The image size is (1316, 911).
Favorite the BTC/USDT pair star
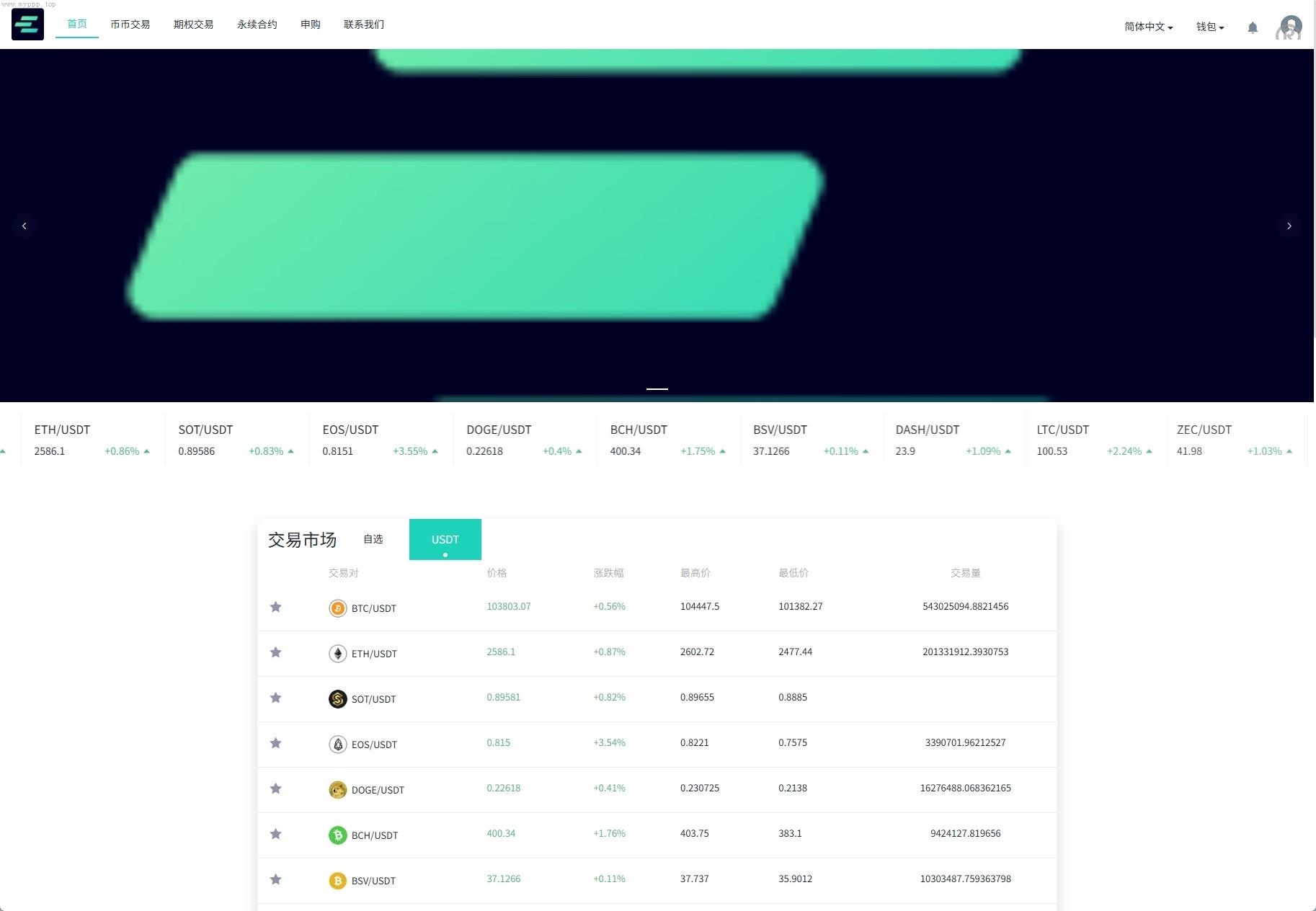pos(275,608)
